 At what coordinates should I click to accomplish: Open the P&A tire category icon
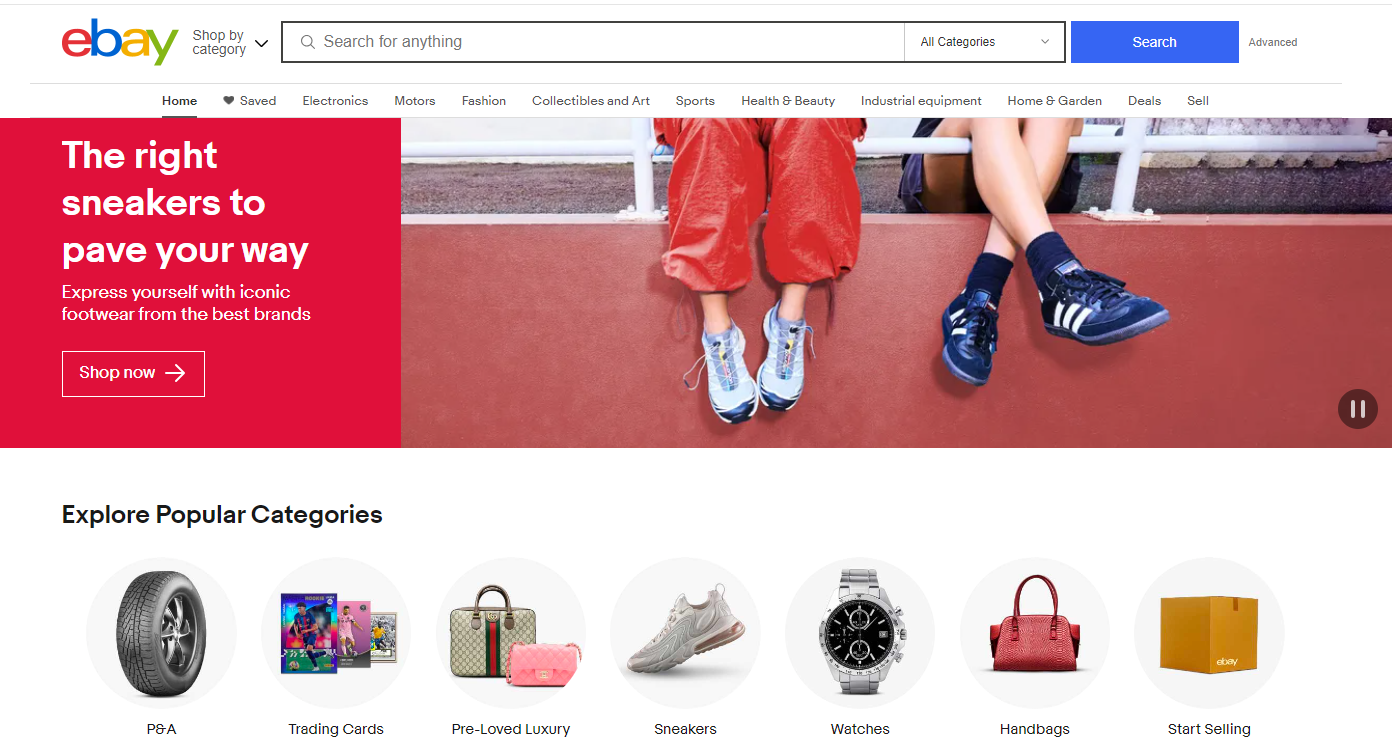click(x=161, y=633)
